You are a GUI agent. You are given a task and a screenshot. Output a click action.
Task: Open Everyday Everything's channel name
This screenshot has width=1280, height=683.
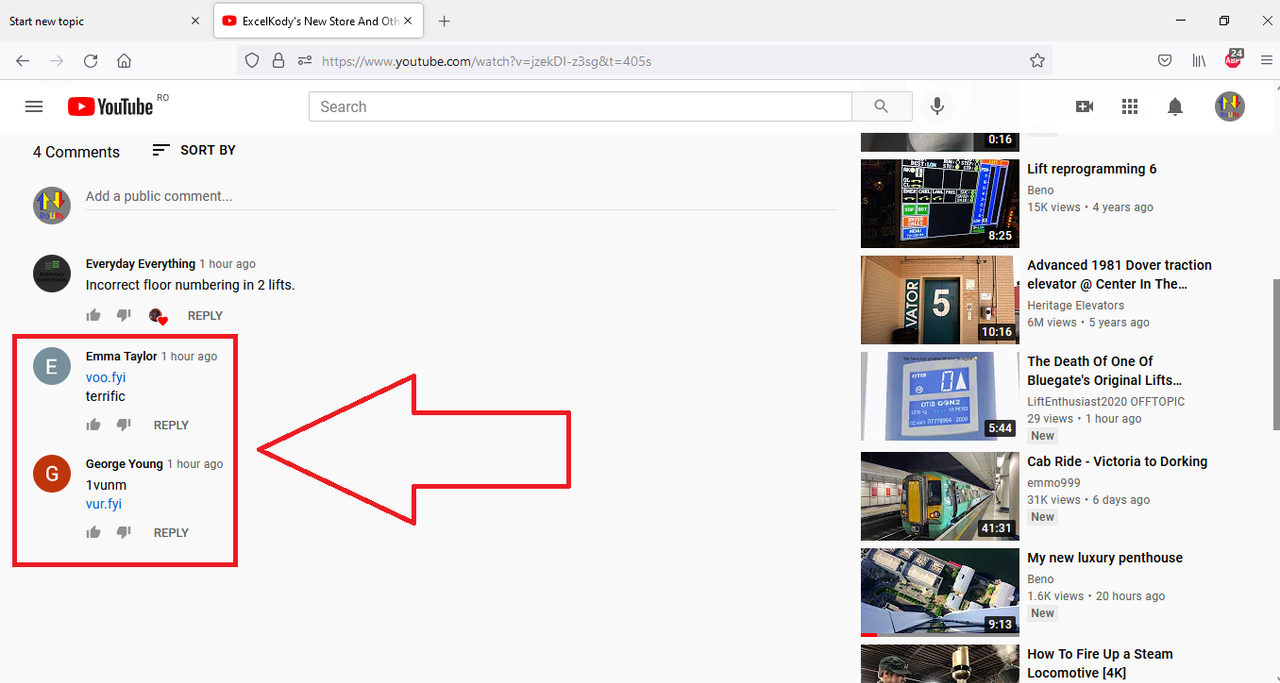click(x=140, y=264)
